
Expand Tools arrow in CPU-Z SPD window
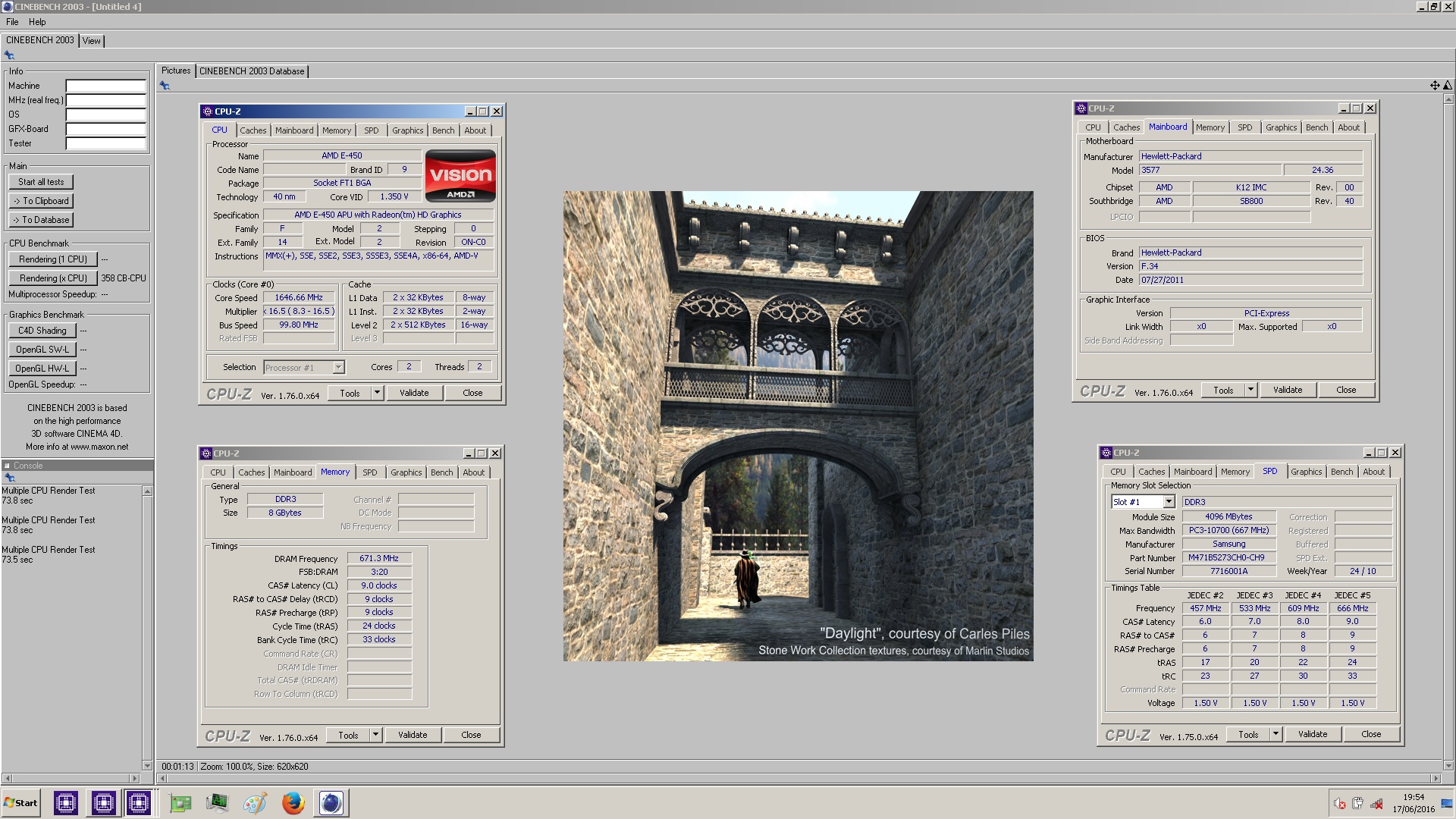click(1276, 734)
